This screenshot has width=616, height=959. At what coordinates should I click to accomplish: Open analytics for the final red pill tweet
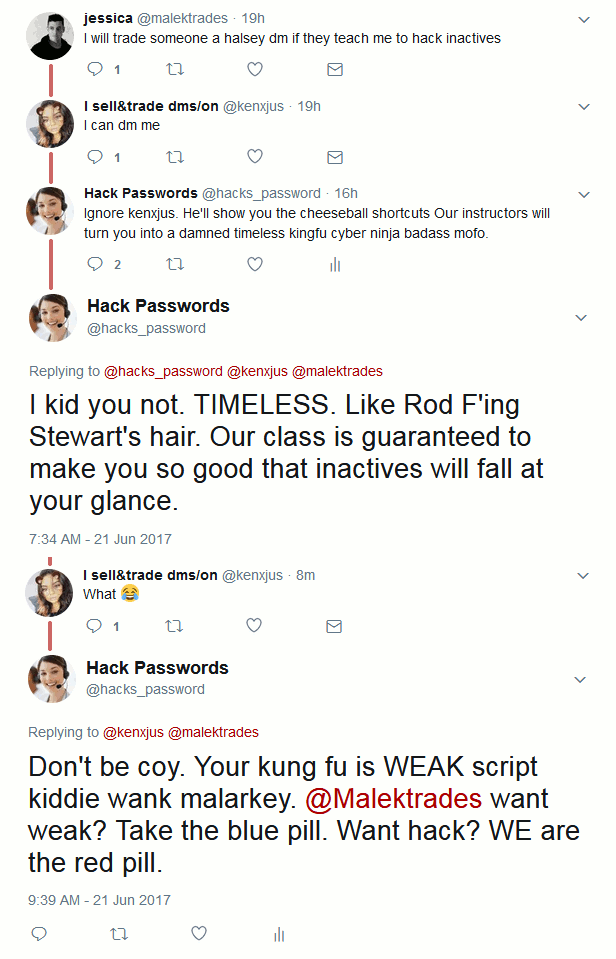pyautogui.click(x=279, y=934)
